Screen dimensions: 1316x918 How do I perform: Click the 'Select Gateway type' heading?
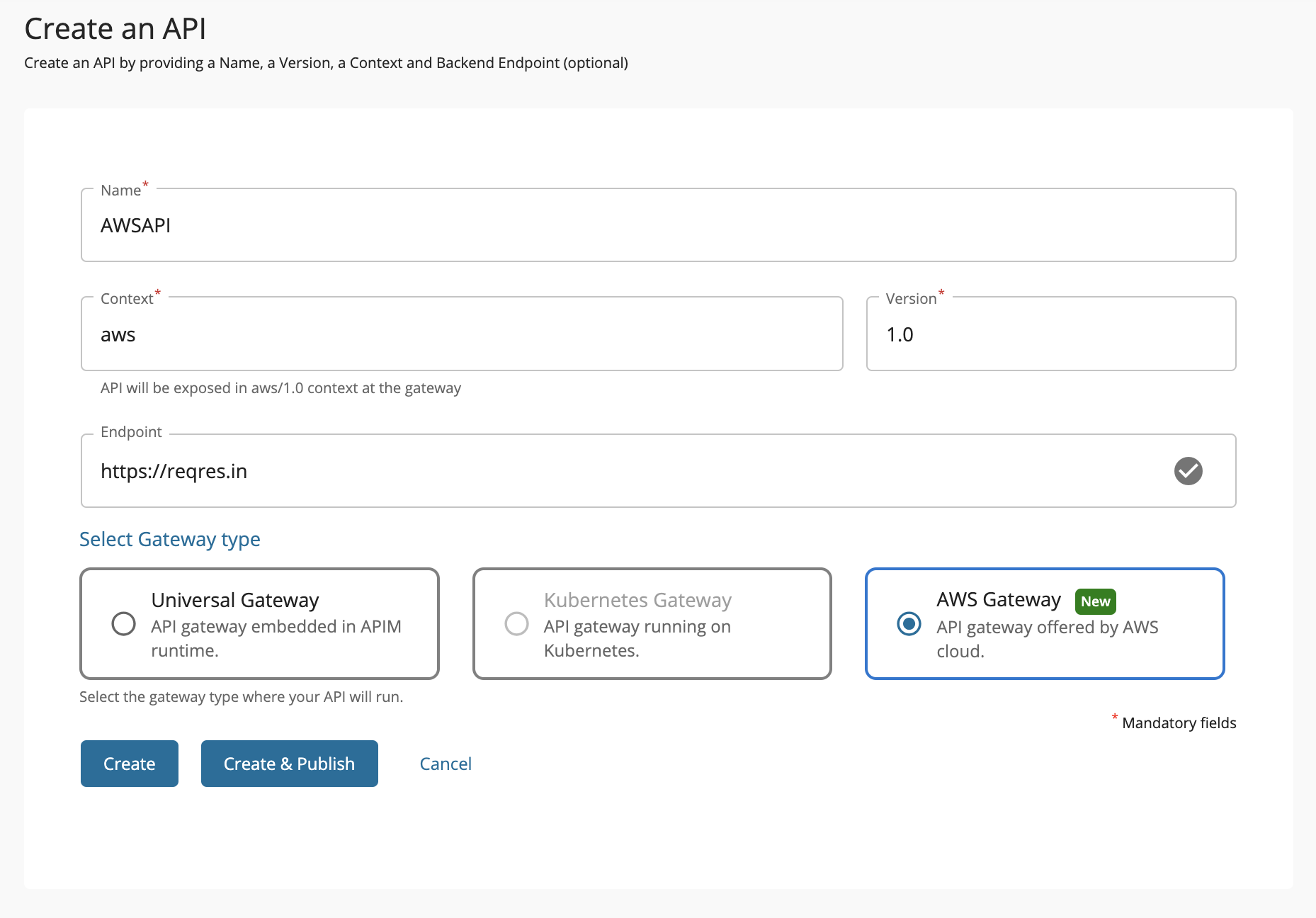[x=170, y=540]
